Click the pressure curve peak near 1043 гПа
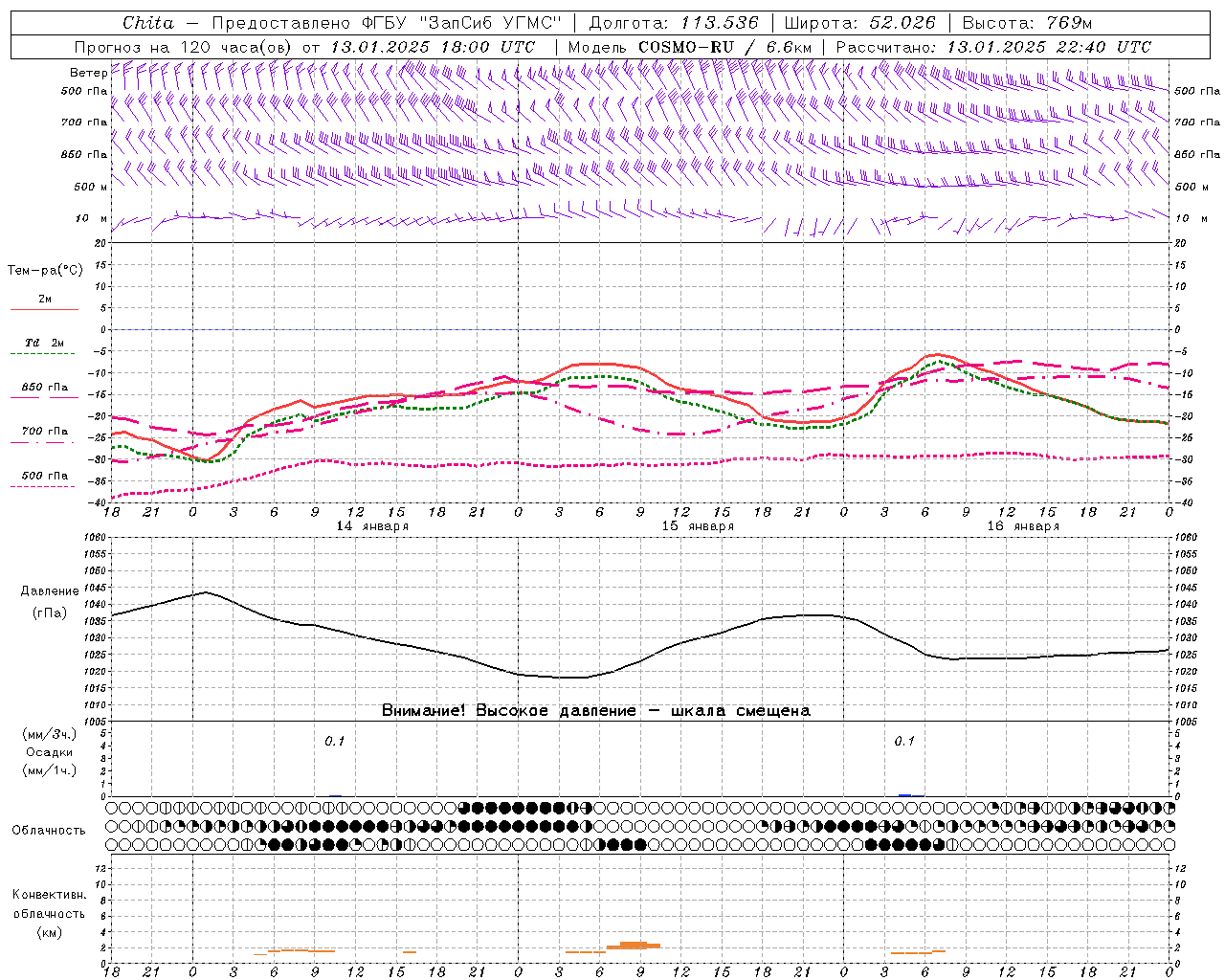 (206, 592)
